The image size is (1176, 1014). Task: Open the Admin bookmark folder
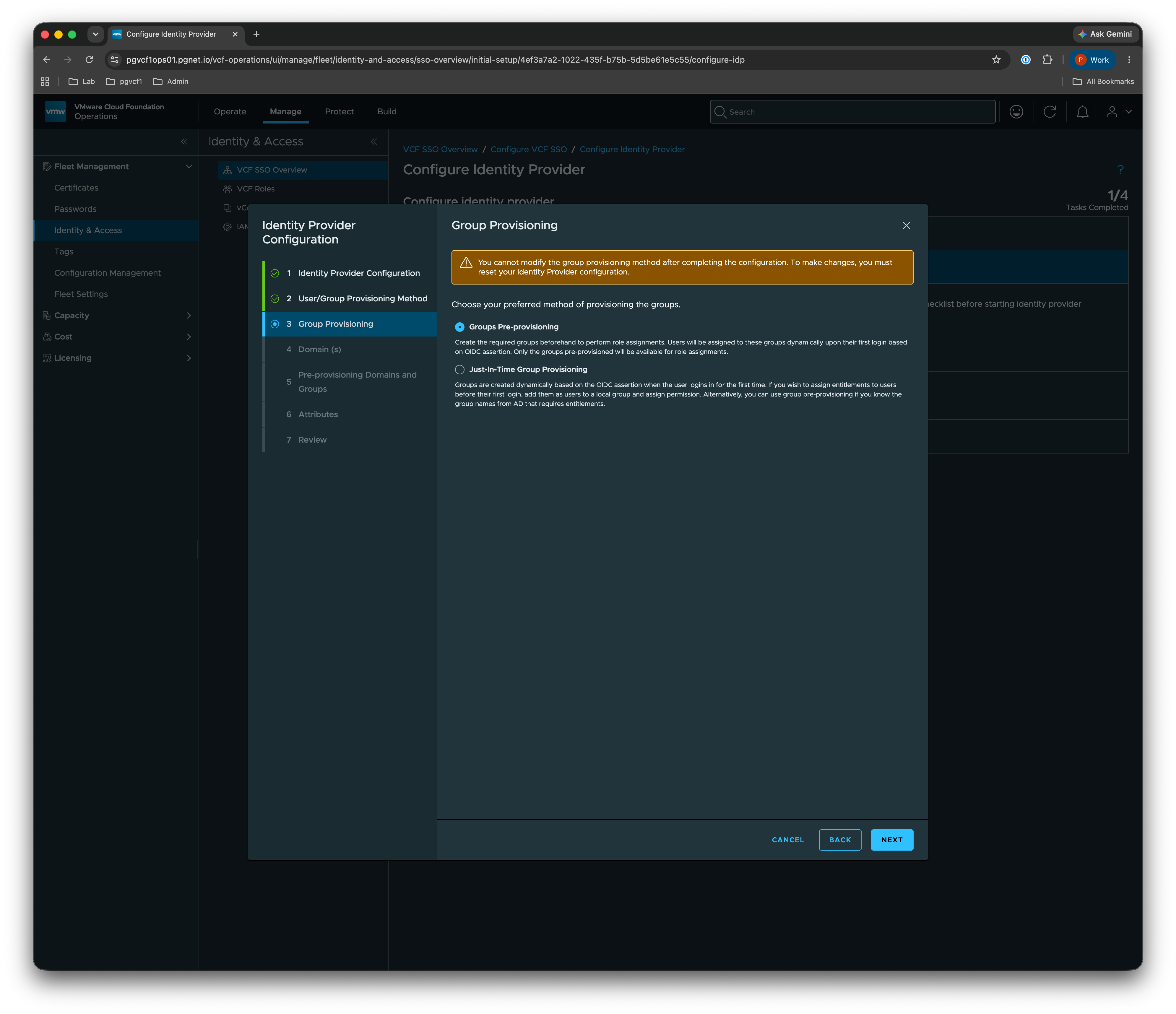(170, 82)
